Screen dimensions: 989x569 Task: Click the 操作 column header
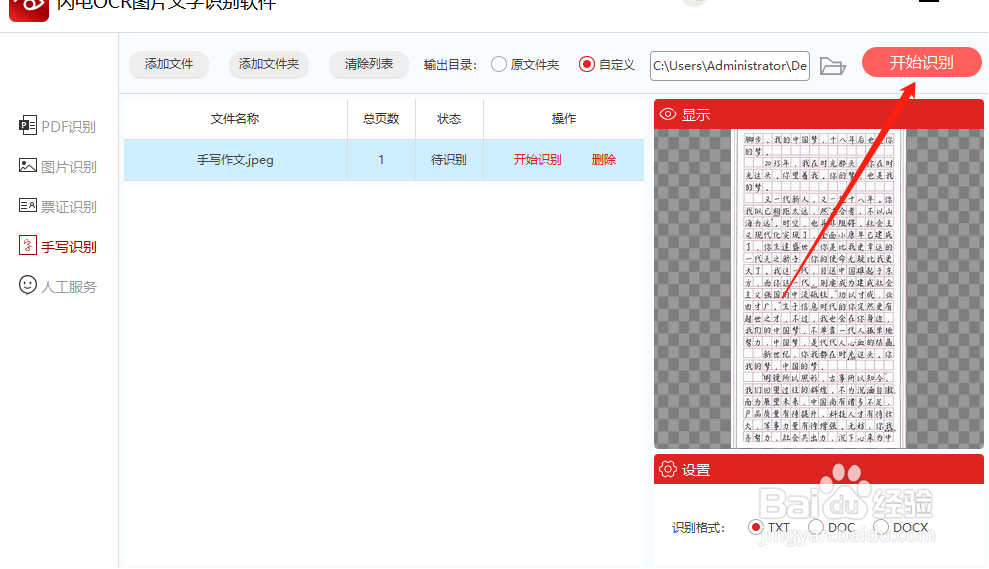pyautogui.click(x=564, y=119)
